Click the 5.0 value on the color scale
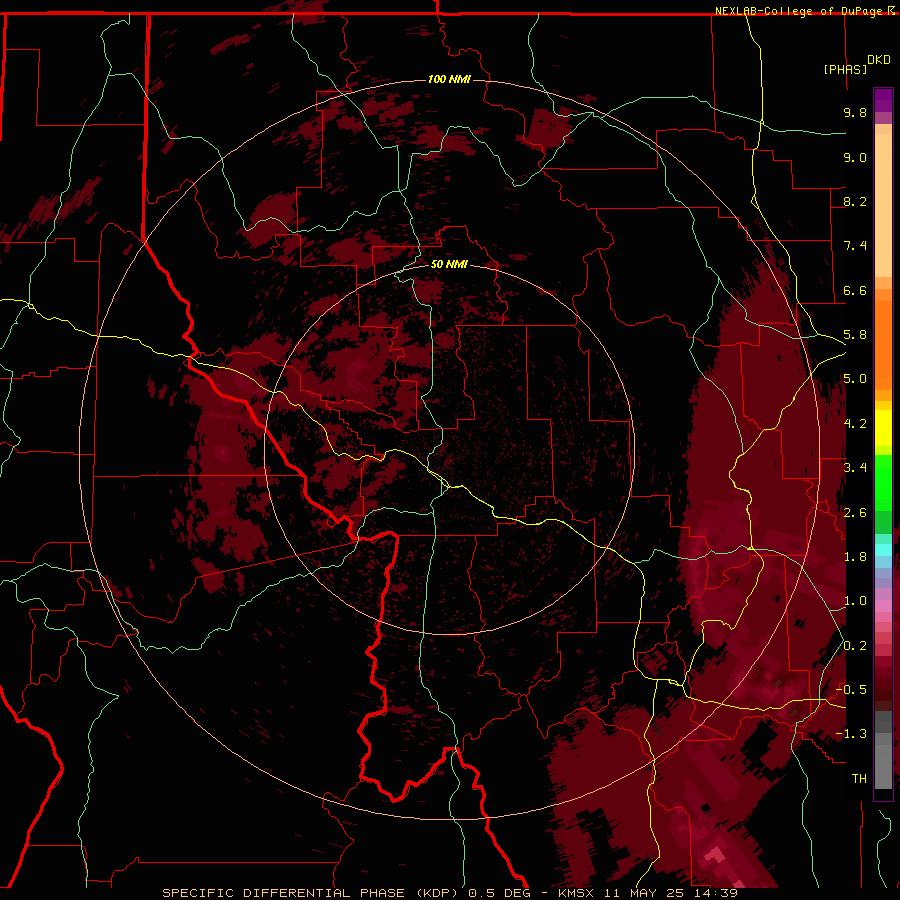 tap(855, 379)
